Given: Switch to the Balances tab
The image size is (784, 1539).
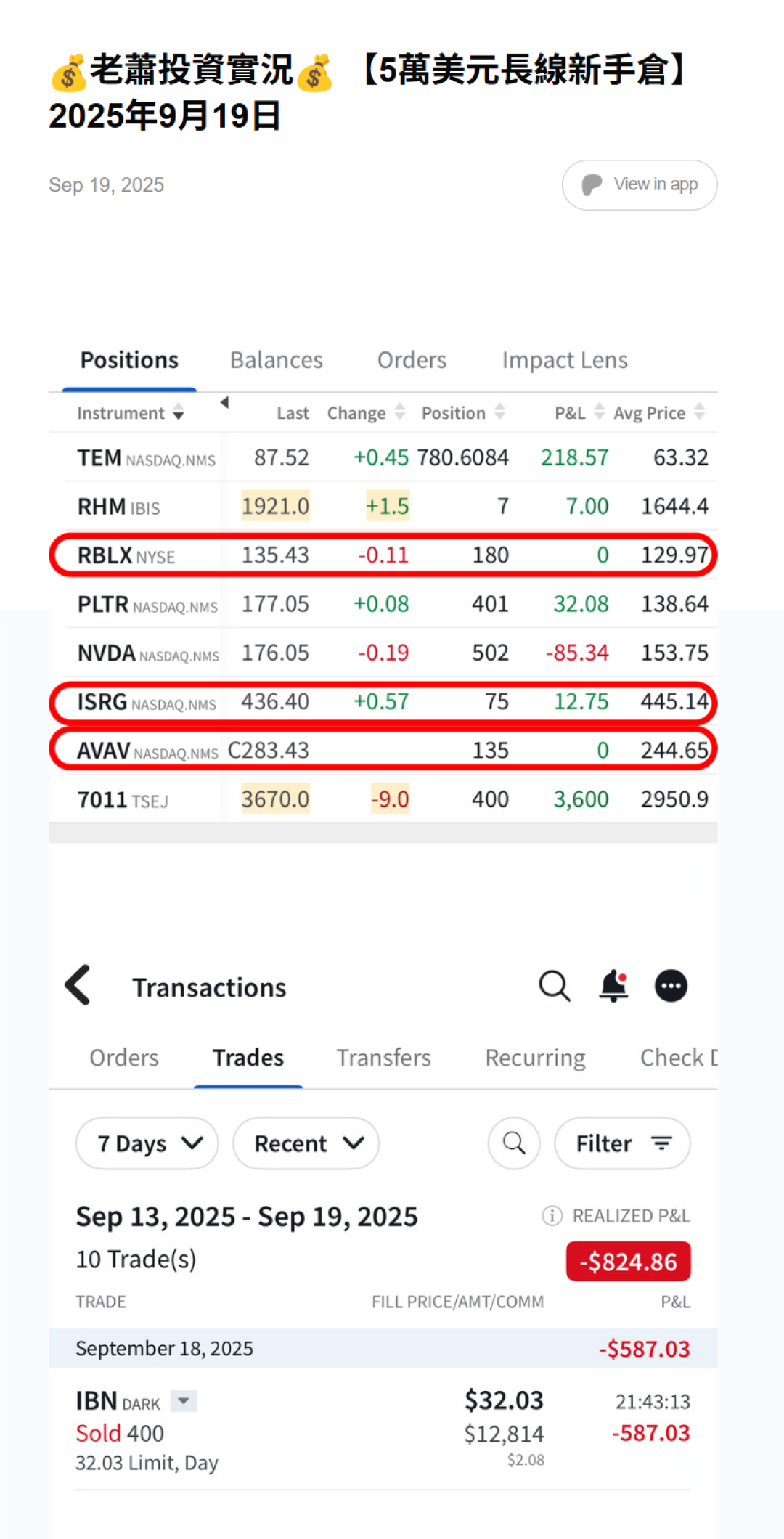Looking at the screenshot, I should [276, 360].
